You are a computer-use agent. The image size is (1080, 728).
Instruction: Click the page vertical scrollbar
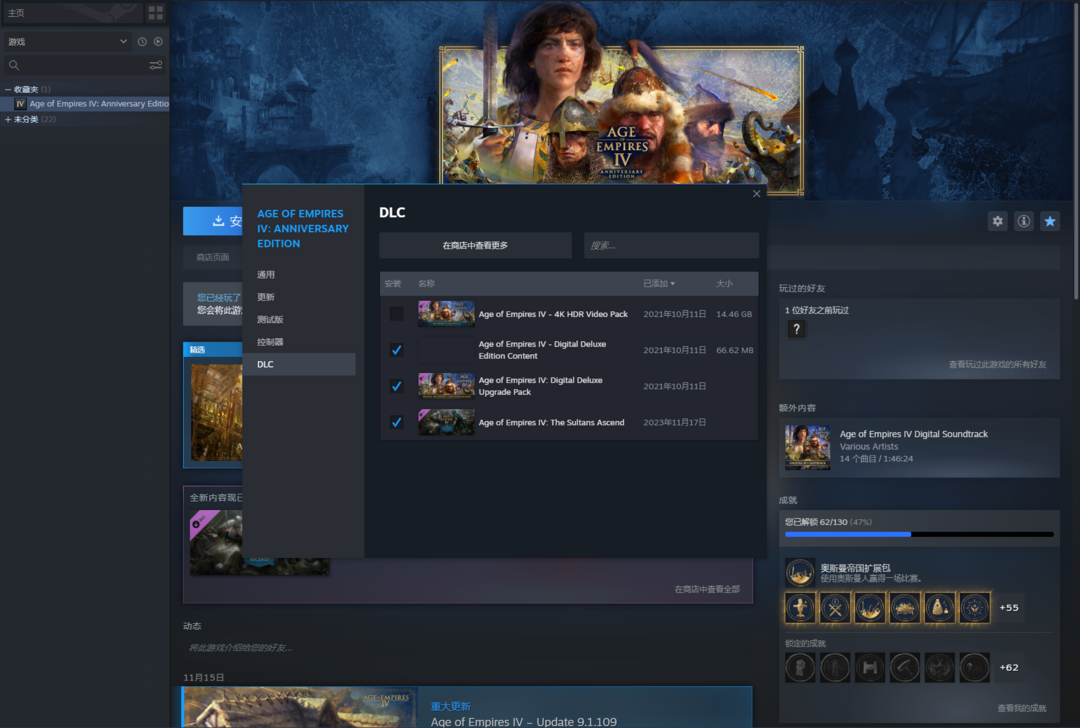pos(1077,150)
